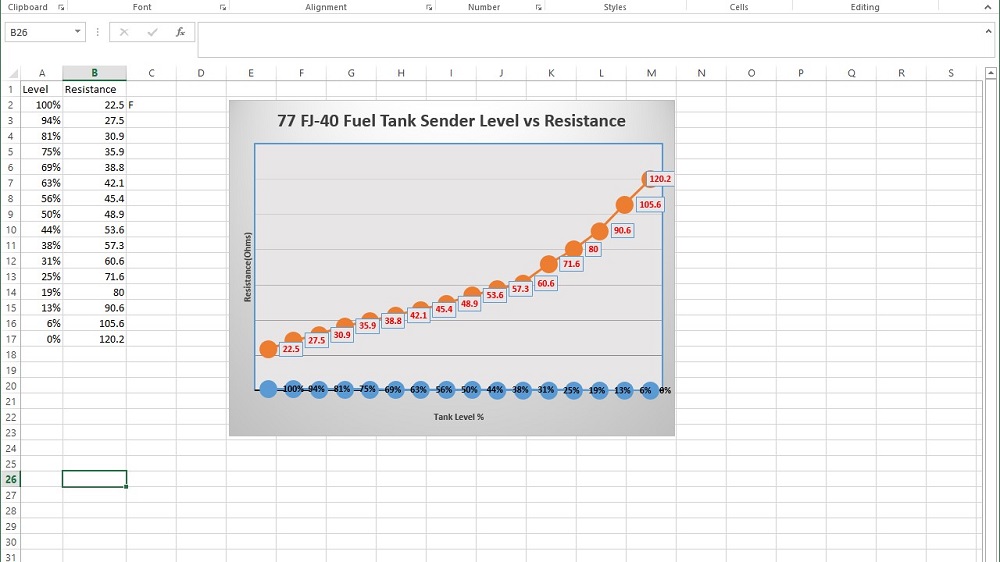Click the 'Tank Level %' axis title

pyautogui.click(x=459, y=417)
